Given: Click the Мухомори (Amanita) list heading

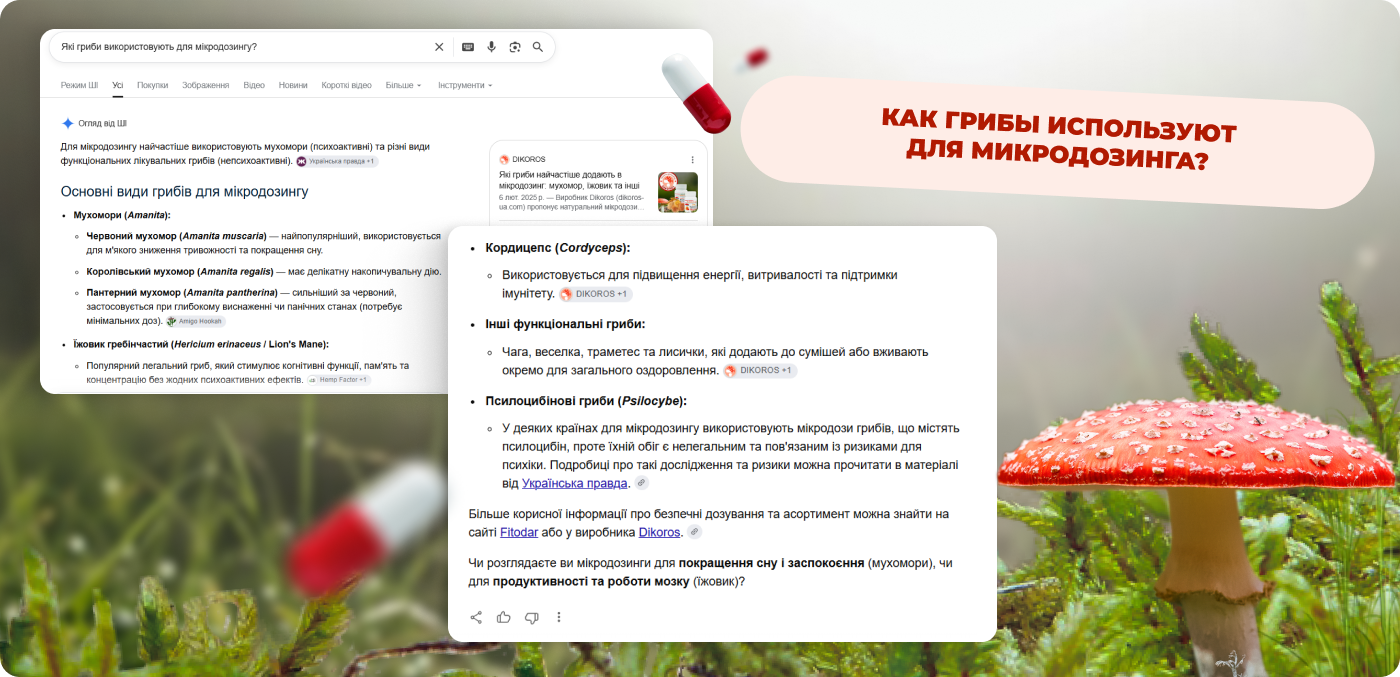Looking at the screenshot, I should (122, 215).
